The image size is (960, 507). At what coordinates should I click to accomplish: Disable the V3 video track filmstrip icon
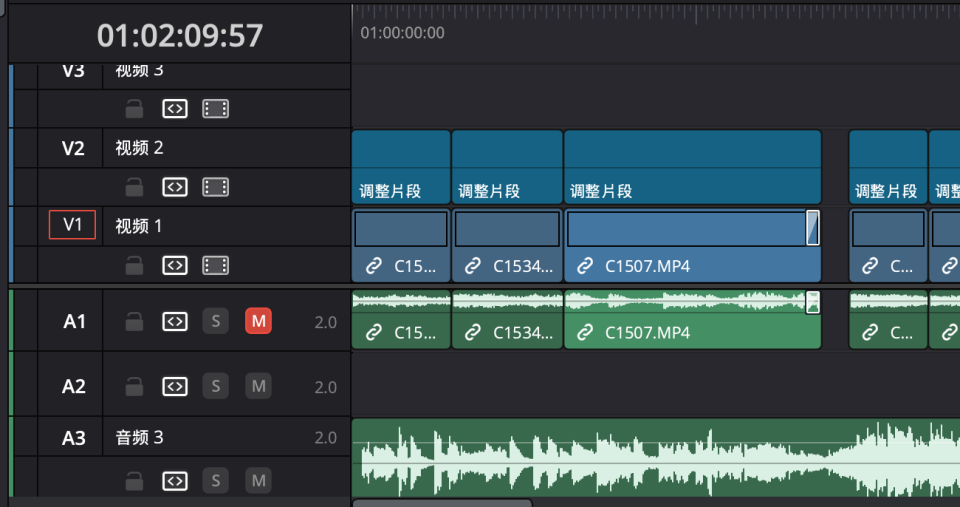tap(216, 108)
